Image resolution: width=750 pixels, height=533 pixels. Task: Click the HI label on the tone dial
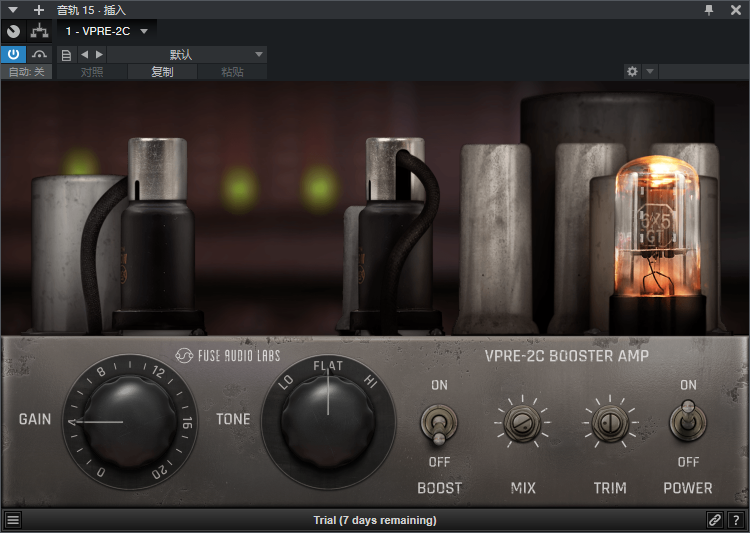370,381
